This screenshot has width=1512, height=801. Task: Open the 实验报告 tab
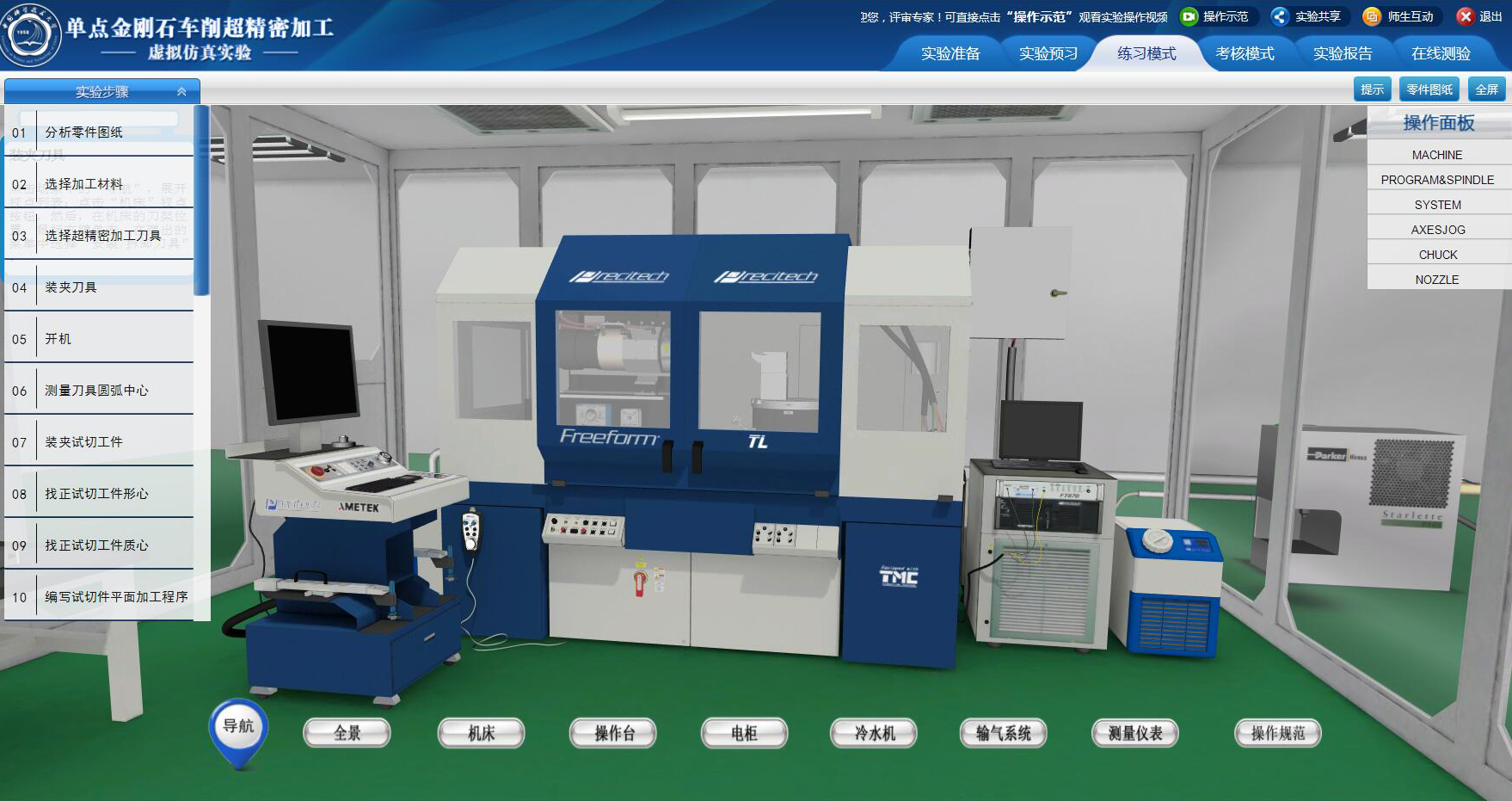1343,53
